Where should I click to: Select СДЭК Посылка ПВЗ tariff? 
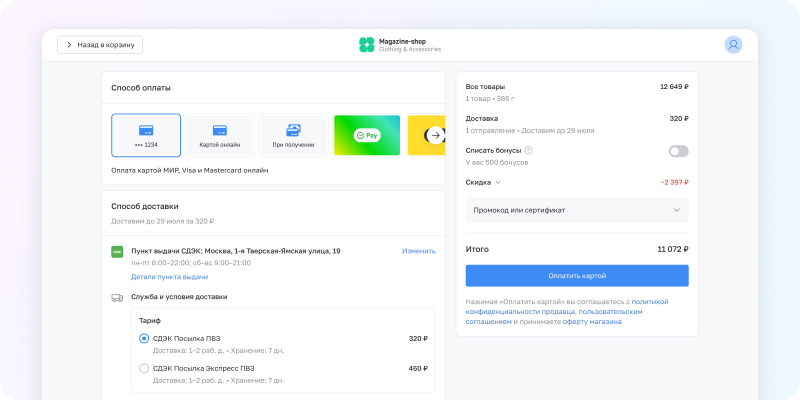(144, 339)
